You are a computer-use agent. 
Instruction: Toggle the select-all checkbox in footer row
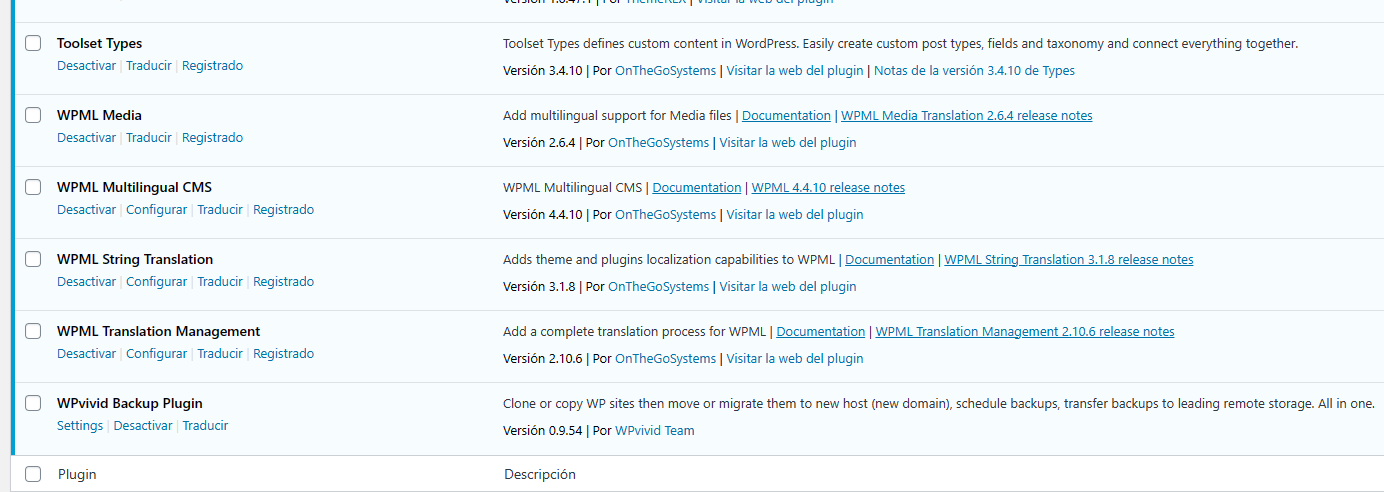click(x=33, y=474)
